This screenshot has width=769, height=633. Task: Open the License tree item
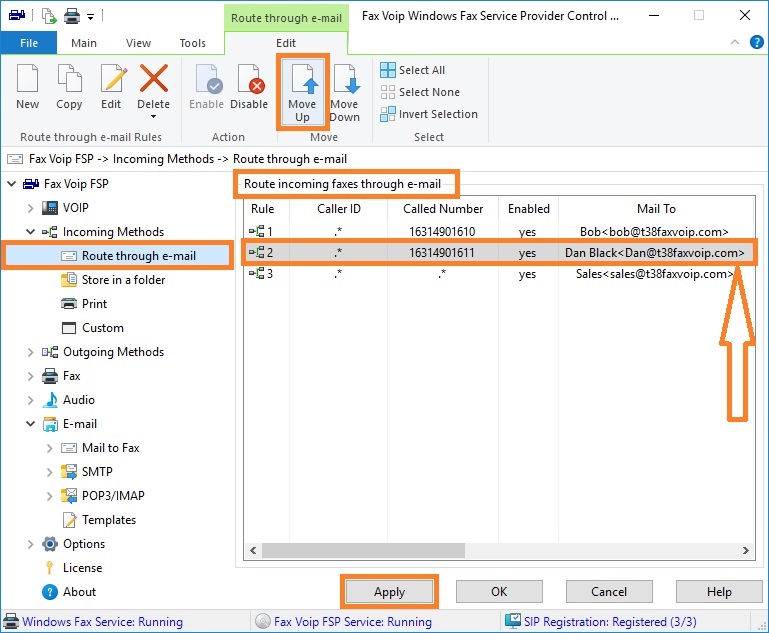74,568
